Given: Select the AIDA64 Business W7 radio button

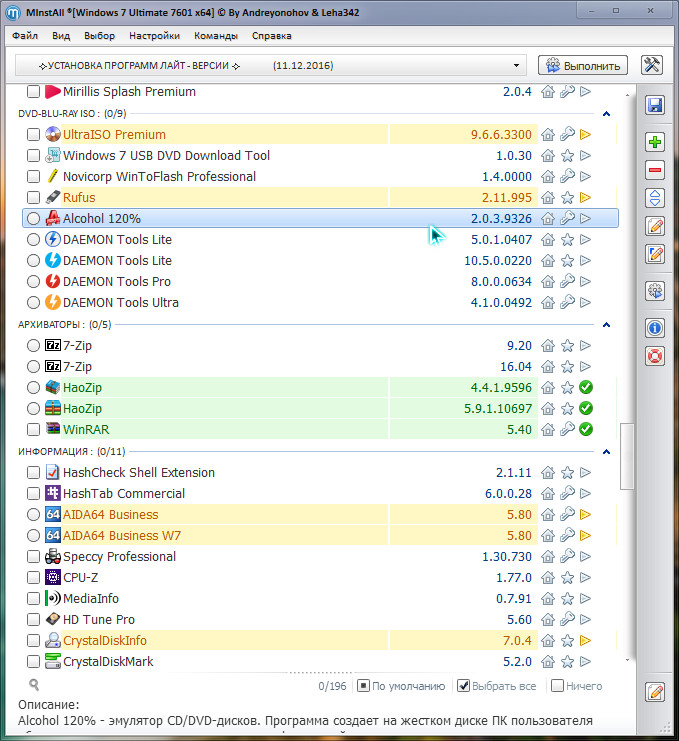Looking at the screenshot, I should pyautogui.click(x=33, y=535).
